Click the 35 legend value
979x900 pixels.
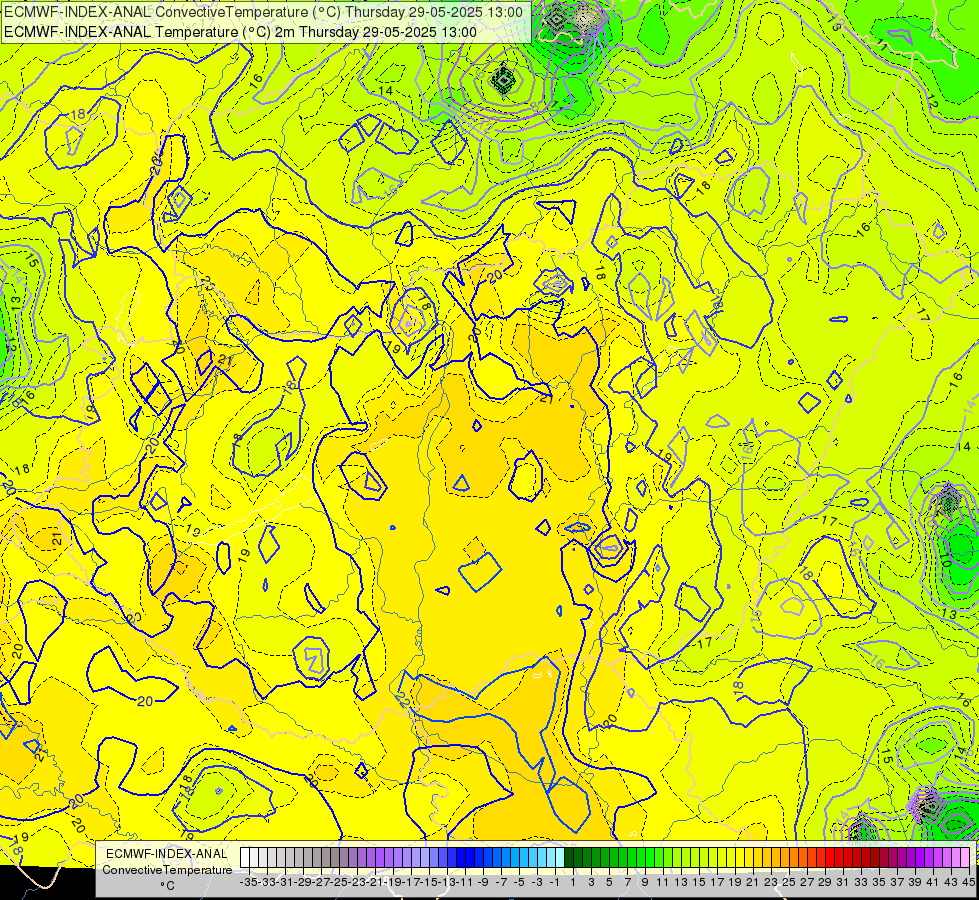click(x=878, y=882)
